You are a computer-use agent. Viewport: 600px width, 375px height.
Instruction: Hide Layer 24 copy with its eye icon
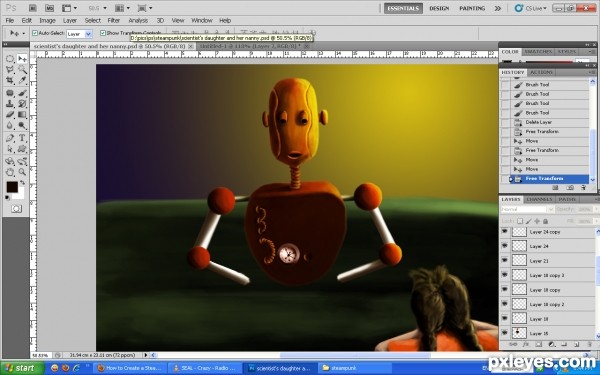click(x=505, y=232)
